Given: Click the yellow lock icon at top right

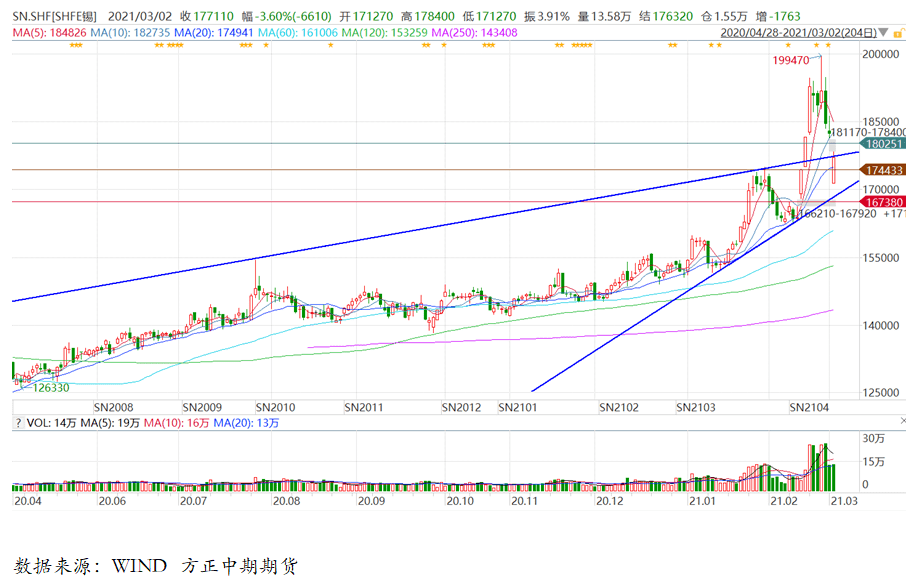Looking at the screenshot, I should (x=899, y=32).
